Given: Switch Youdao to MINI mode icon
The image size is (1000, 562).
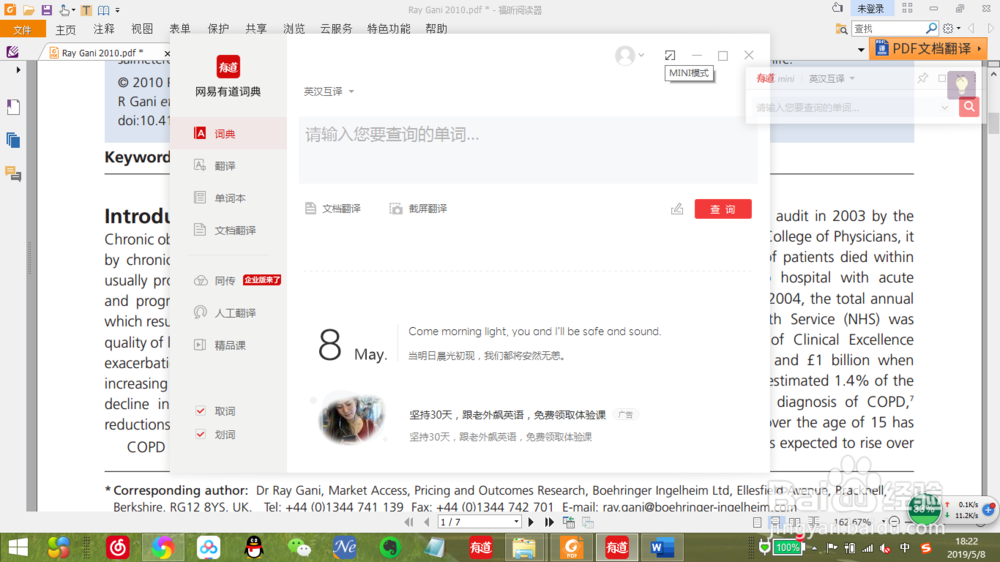Looking at the screenshot, I should [x=670, y=55].
